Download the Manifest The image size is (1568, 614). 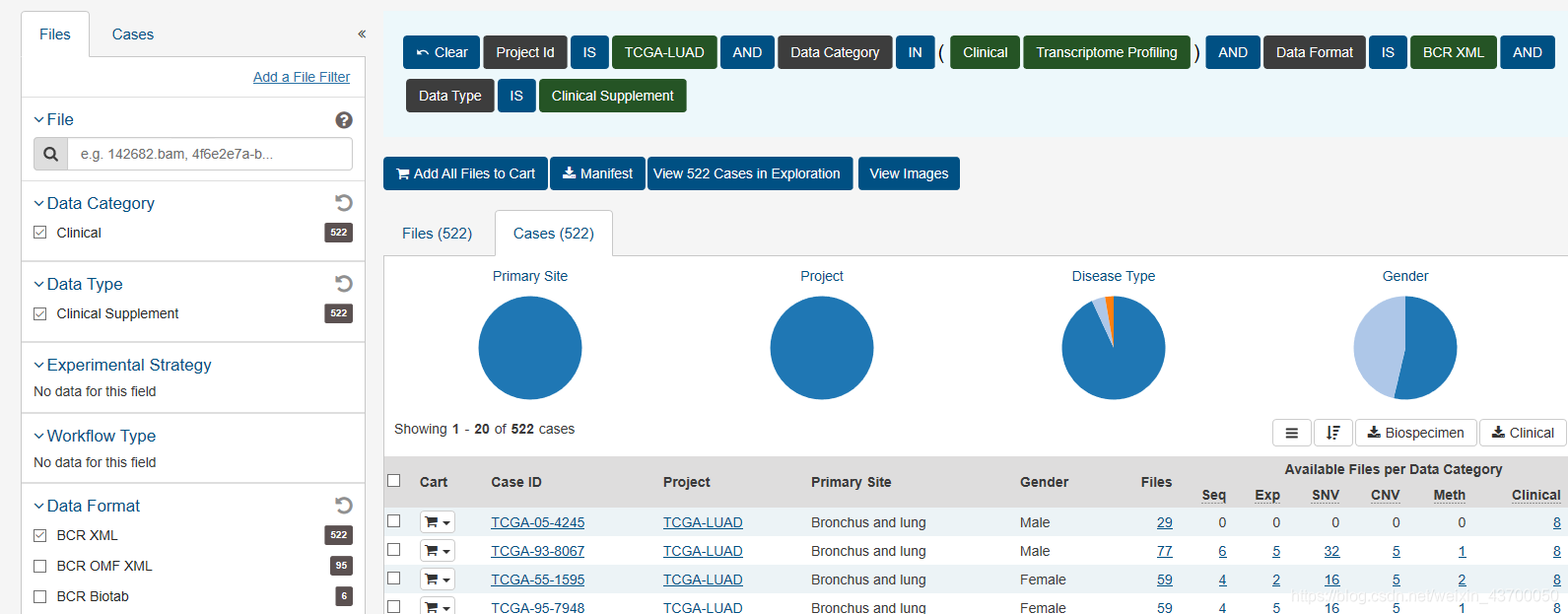597,173
